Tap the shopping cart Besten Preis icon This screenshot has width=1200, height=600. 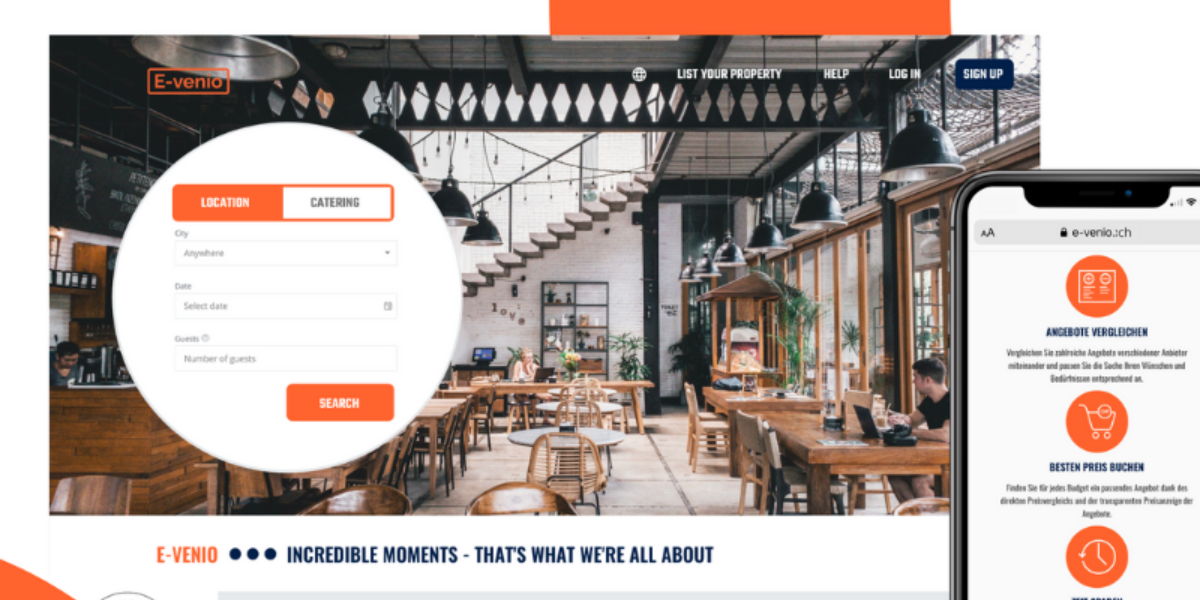click(x=1096, y=421)
